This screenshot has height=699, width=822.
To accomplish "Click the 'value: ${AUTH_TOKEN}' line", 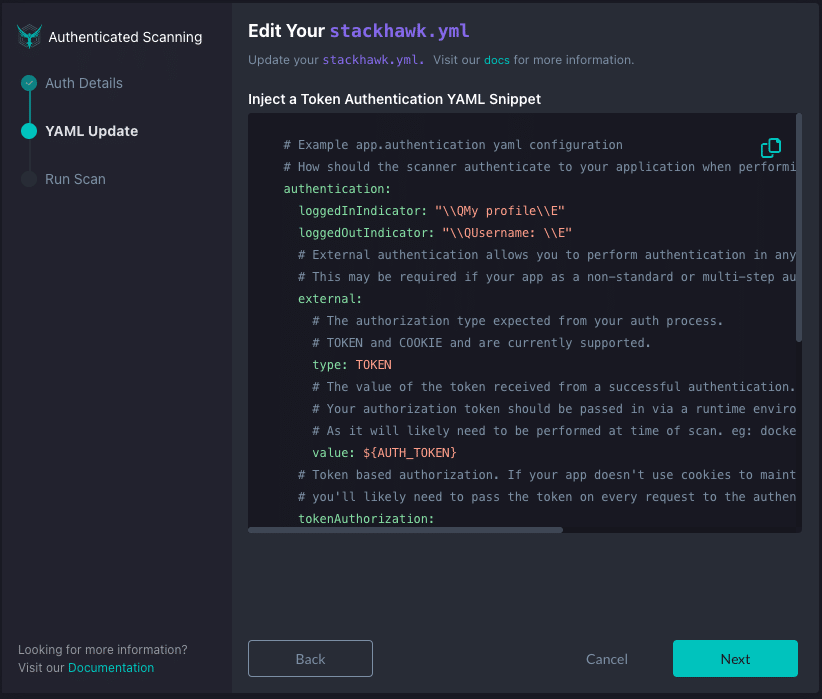I will 384,453.
